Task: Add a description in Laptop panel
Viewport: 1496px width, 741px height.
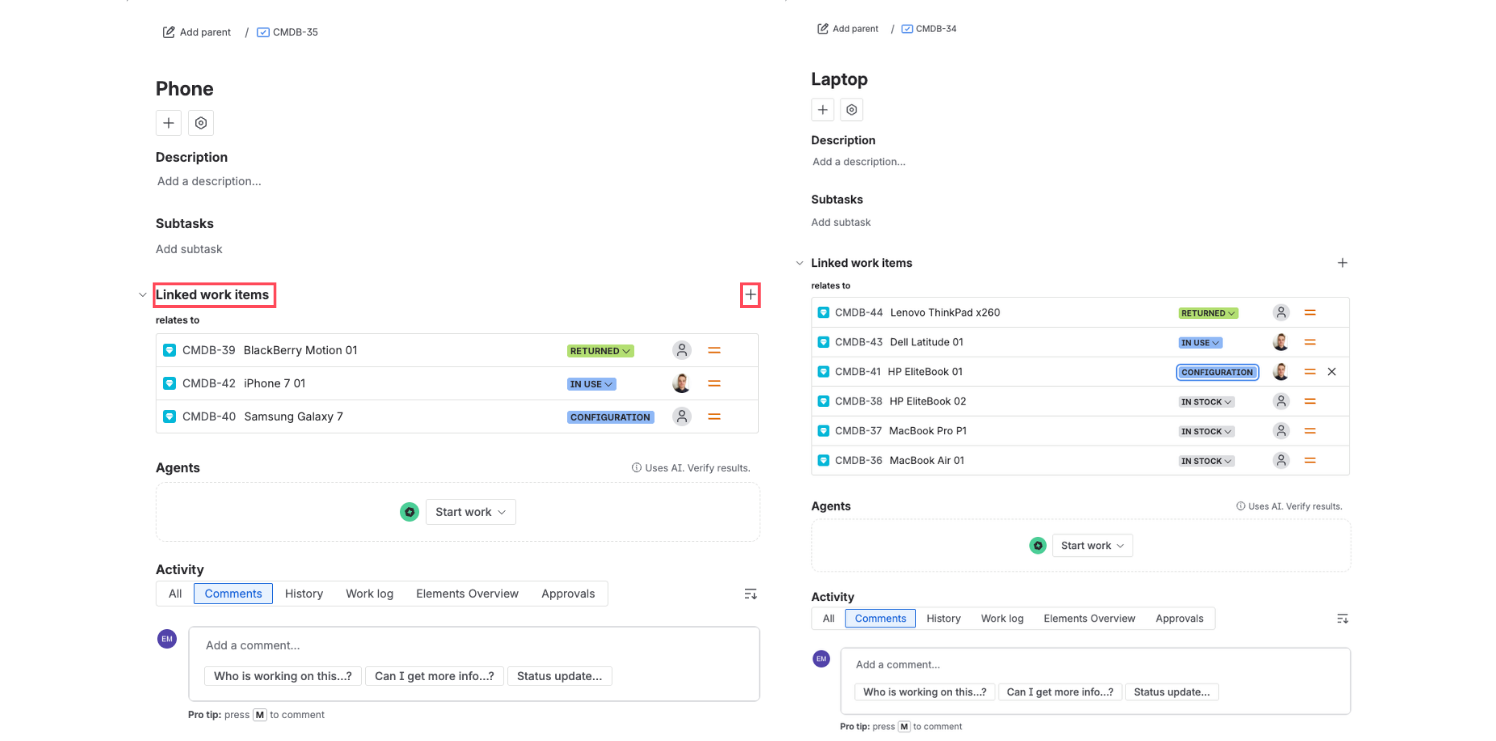Action: (x=859, y=162)
